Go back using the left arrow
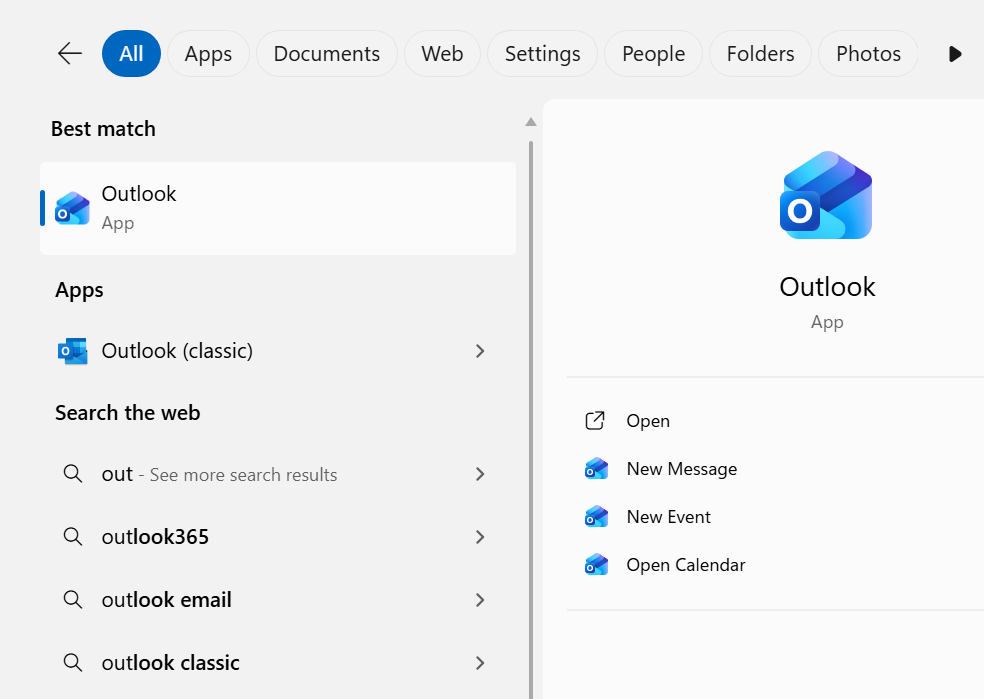 [x=68, y=54]
